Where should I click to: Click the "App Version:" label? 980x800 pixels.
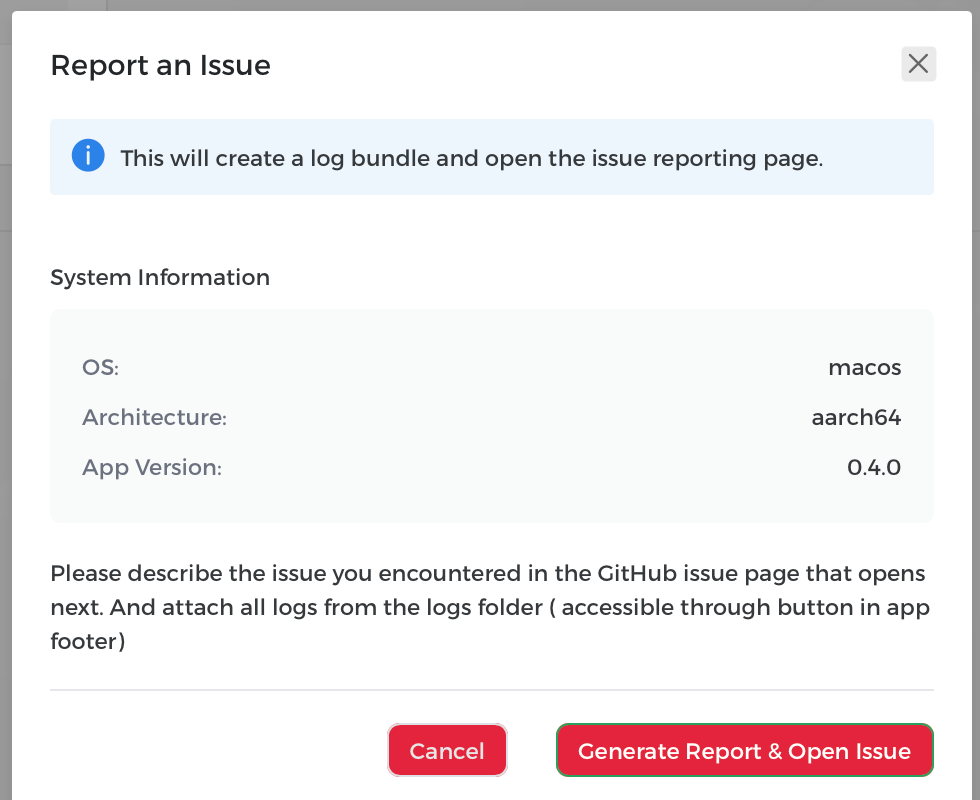click(x=152, y=467)
